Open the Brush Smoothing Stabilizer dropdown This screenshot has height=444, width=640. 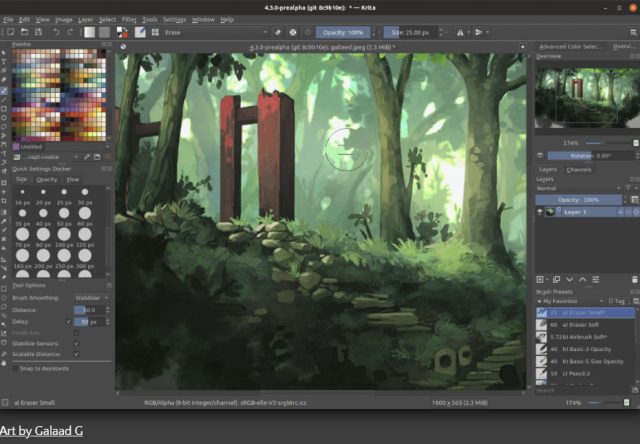[x=92, y=298]
